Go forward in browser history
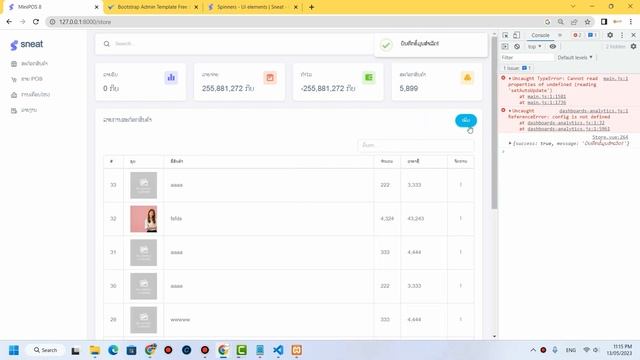Viewport: 640px width, 360px height. point(22,22)
